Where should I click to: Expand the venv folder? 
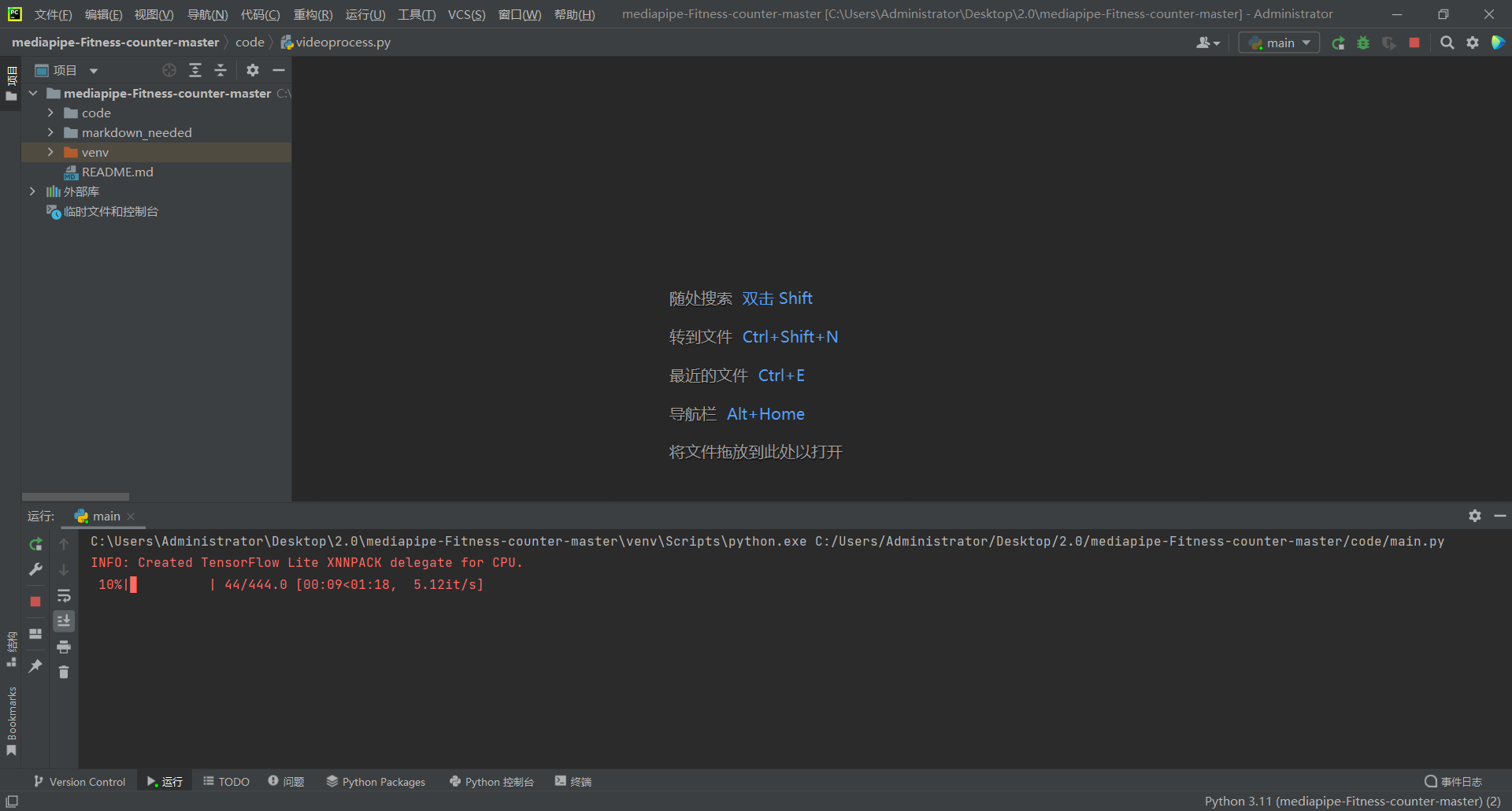[x=50, y=152]
